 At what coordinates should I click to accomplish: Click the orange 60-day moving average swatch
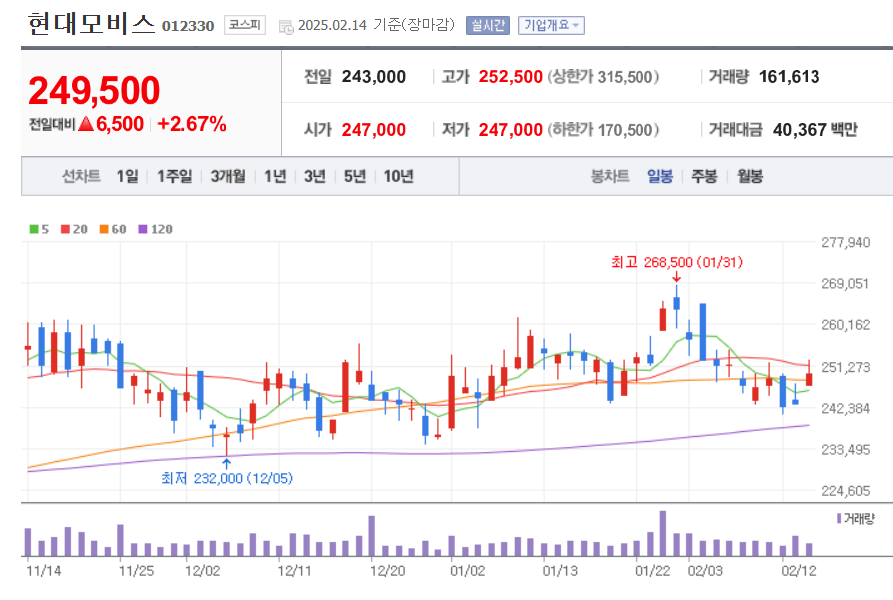pyautogui.click(x=104, y=229)
